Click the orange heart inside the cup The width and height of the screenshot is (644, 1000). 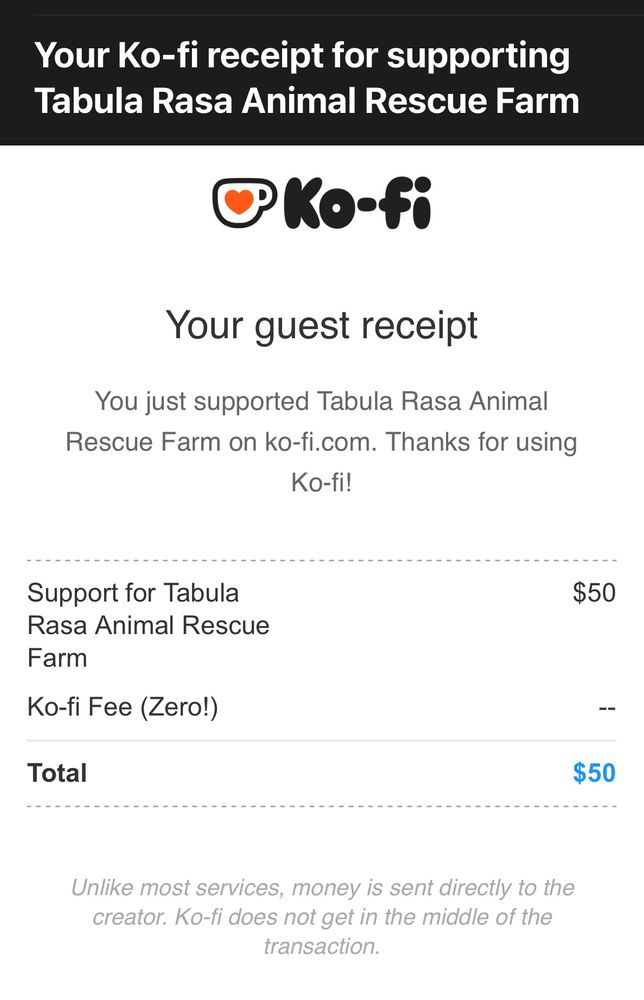[x=239, y=202]
